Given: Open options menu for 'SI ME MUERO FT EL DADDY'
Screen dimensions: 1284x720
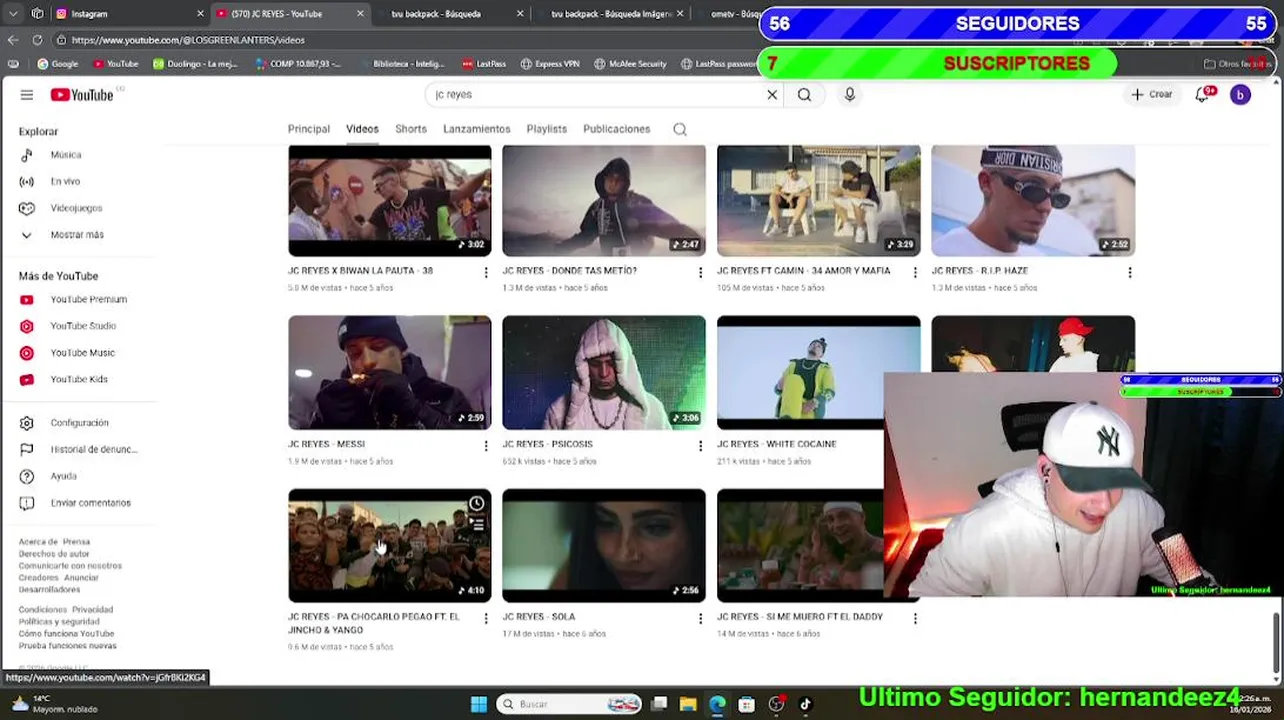Looking at the screenshot, I should click(915, 618).
